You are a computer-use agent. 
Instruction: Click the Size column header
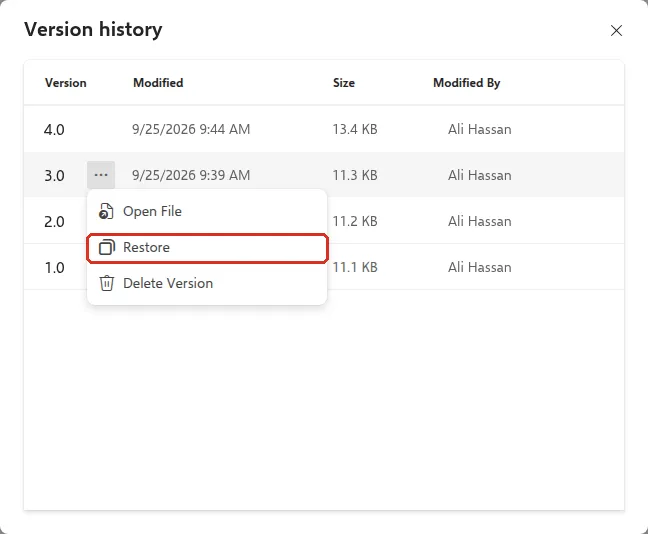[344, 83]
